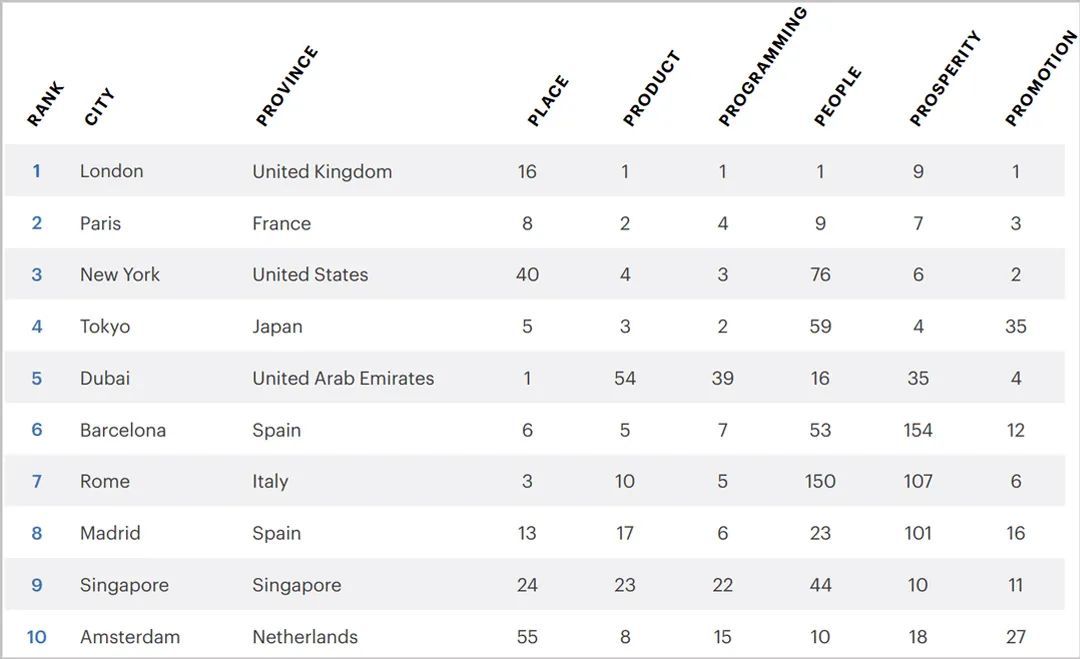Open the Barcelona city entry
The width and height of the screenshot is (1080, 659).
point(123,430)
